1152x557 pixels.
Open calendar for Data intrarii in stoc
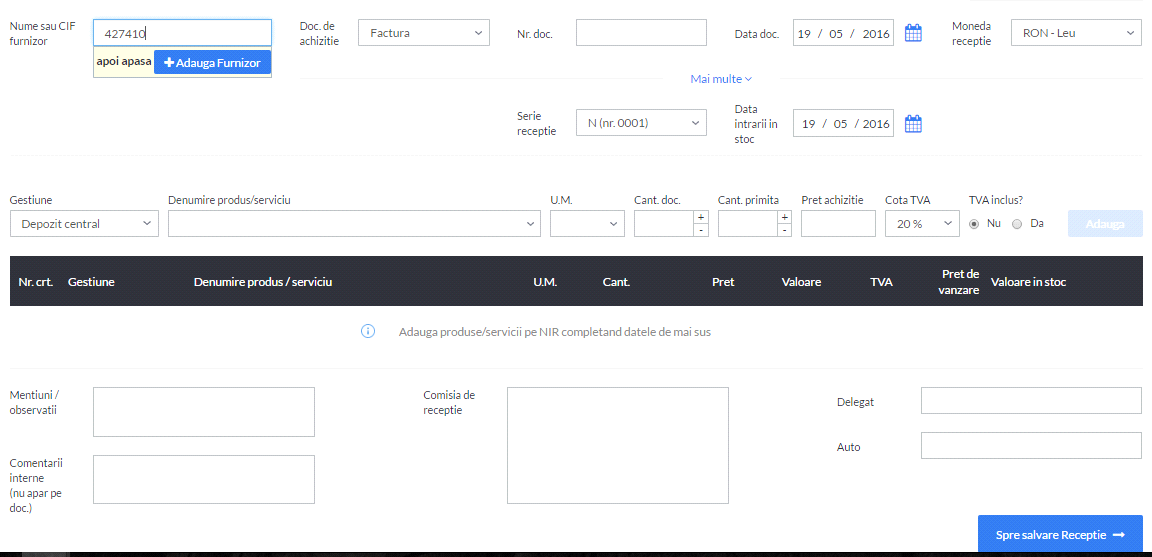click(x=912, y=123)
